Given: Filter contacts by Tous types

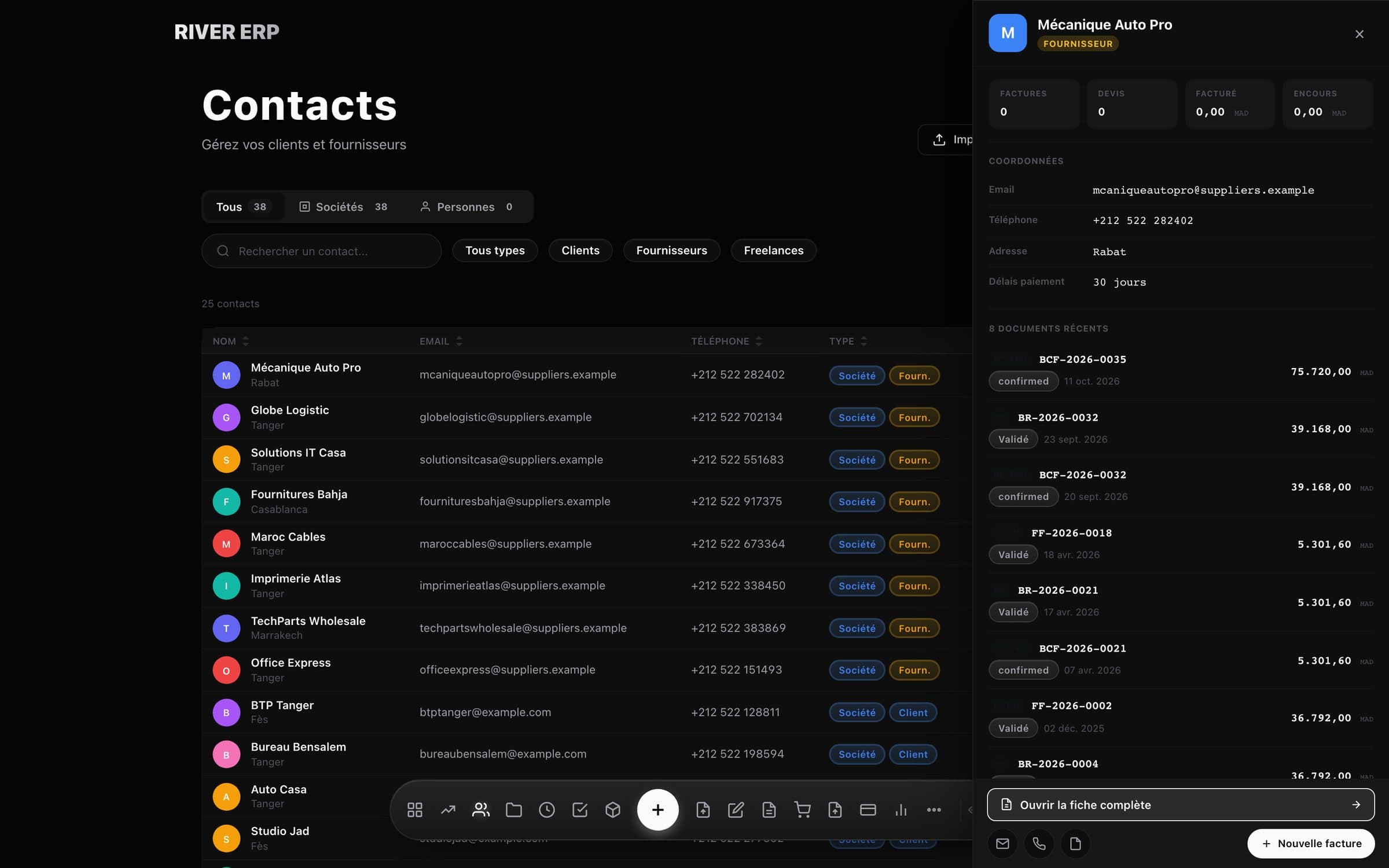Looking at the screenshot, I should click(x=495, y=251).
